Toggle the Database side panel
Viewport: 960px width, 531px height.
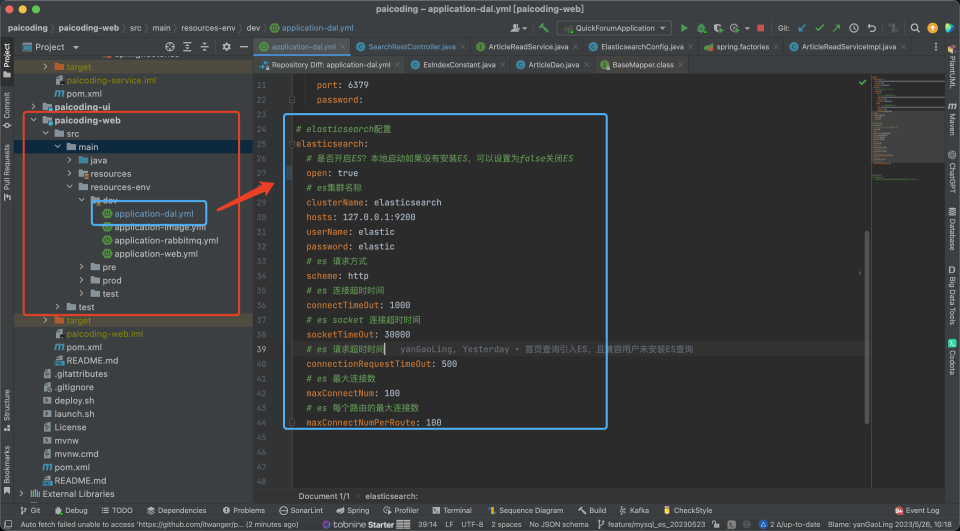[x=952, y=228]
